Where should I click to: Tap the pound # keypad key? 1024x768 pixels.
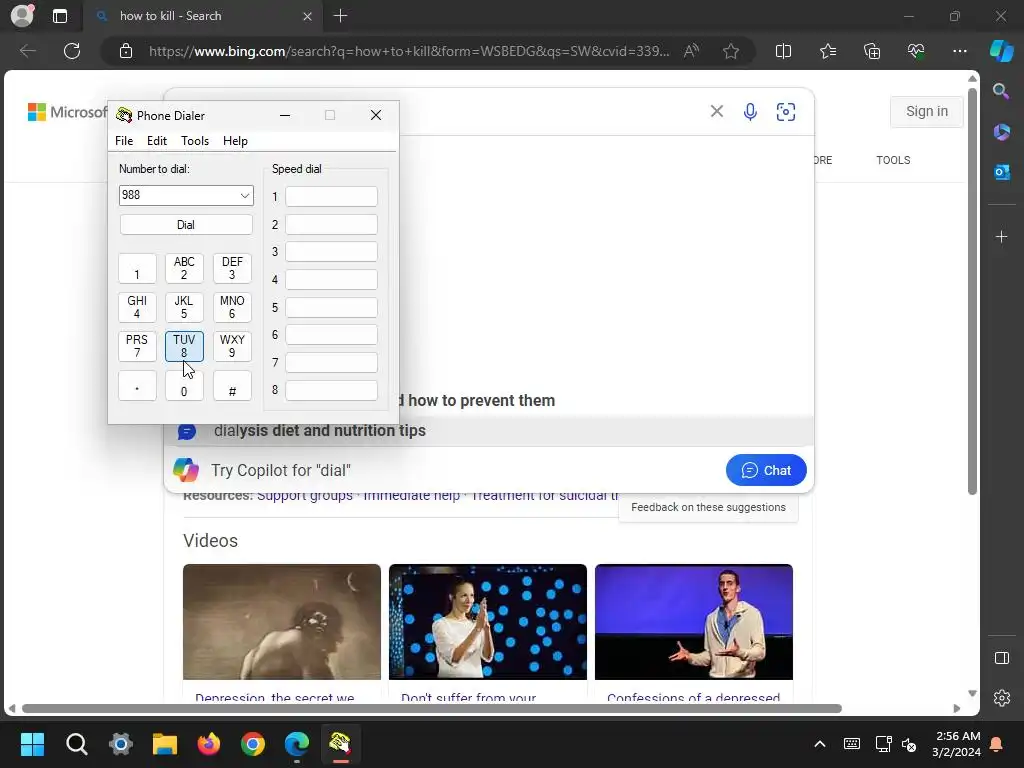tap(232, 385)
